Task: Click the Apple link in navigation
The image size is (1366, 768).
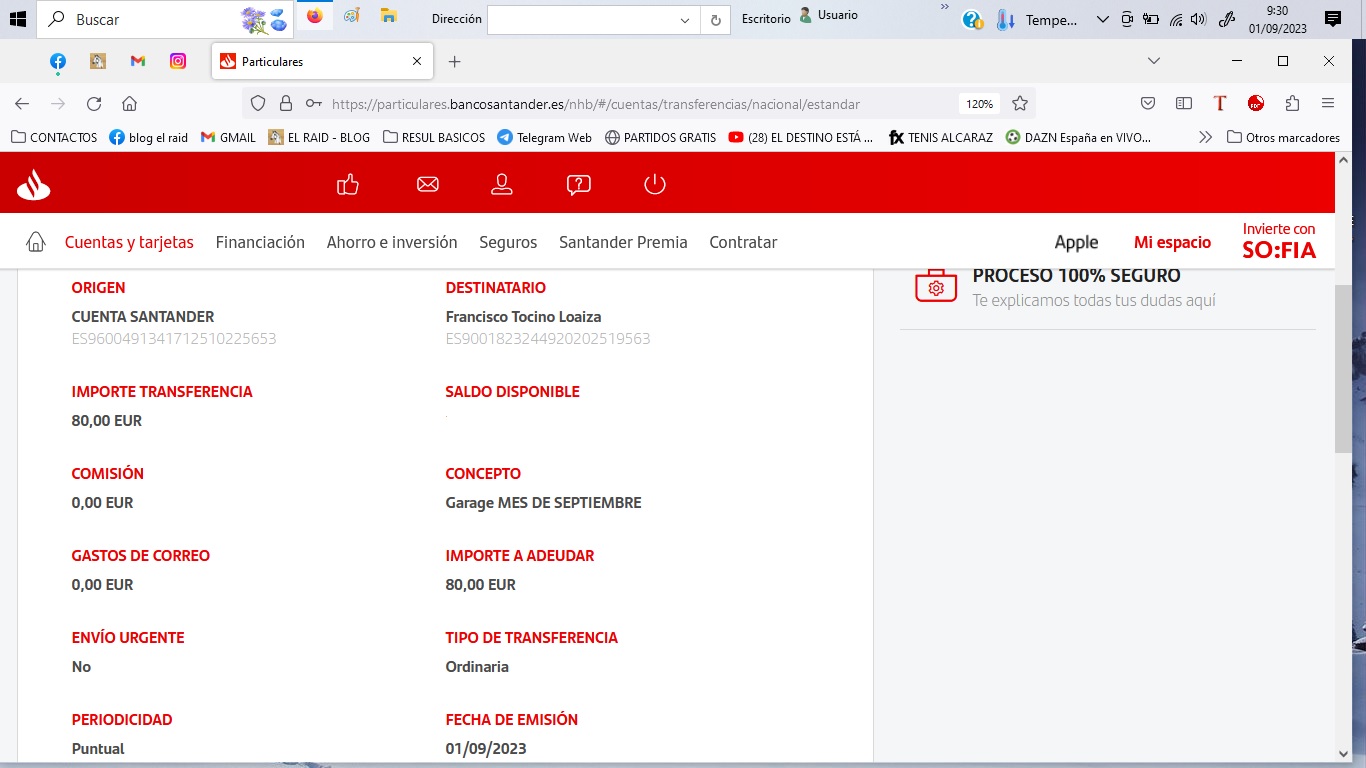Action: click(x=1076, y=242)
